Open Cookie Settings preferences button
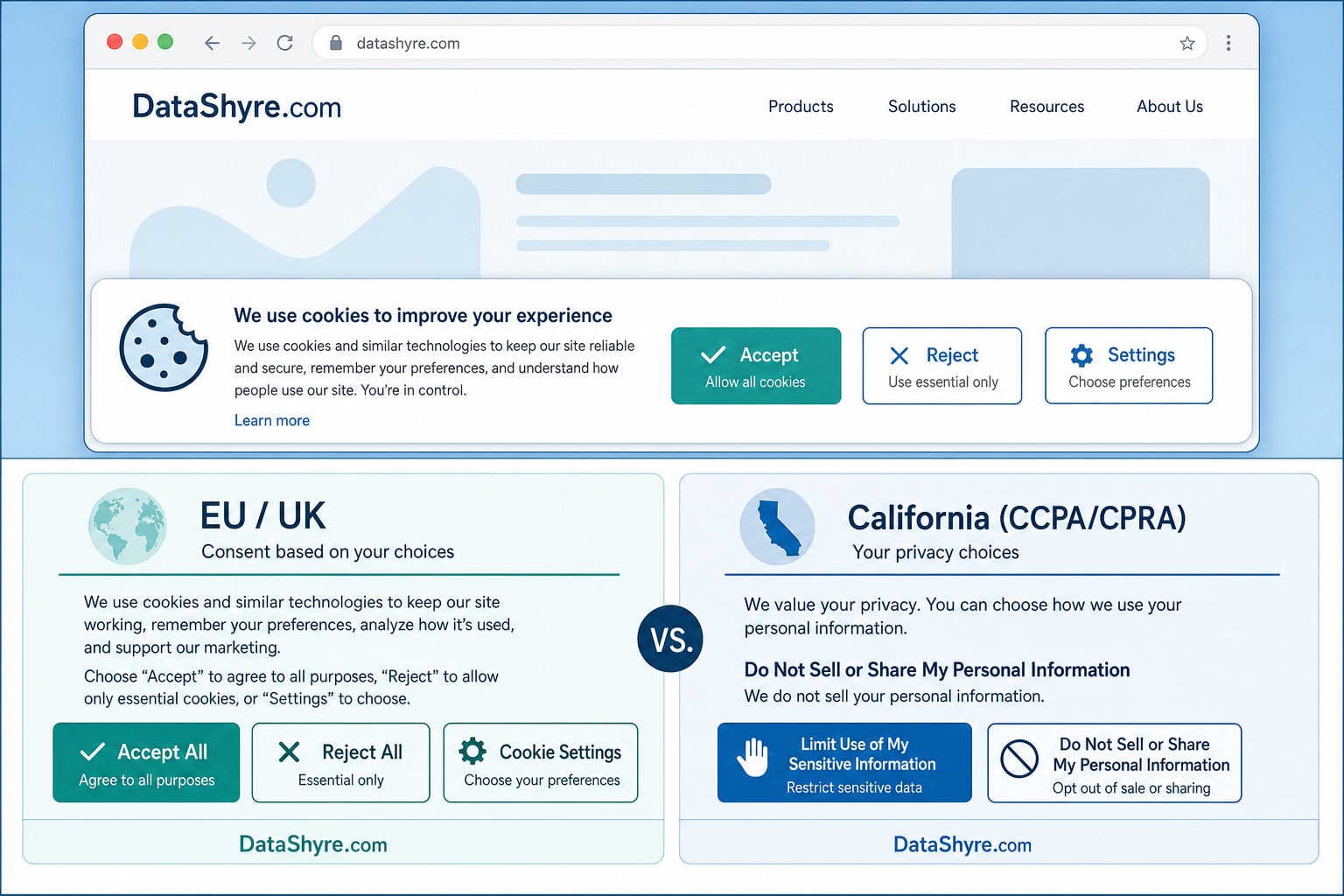 tap(541, 763)
